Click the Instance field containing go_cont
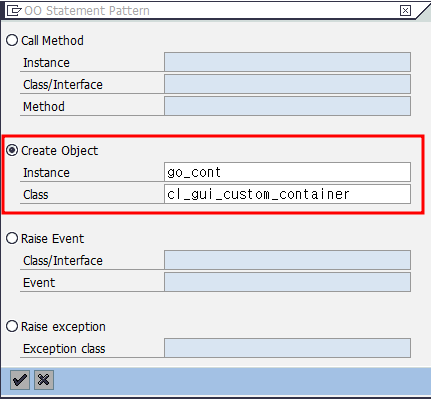431x399 pixels. [x=287, y=172]
